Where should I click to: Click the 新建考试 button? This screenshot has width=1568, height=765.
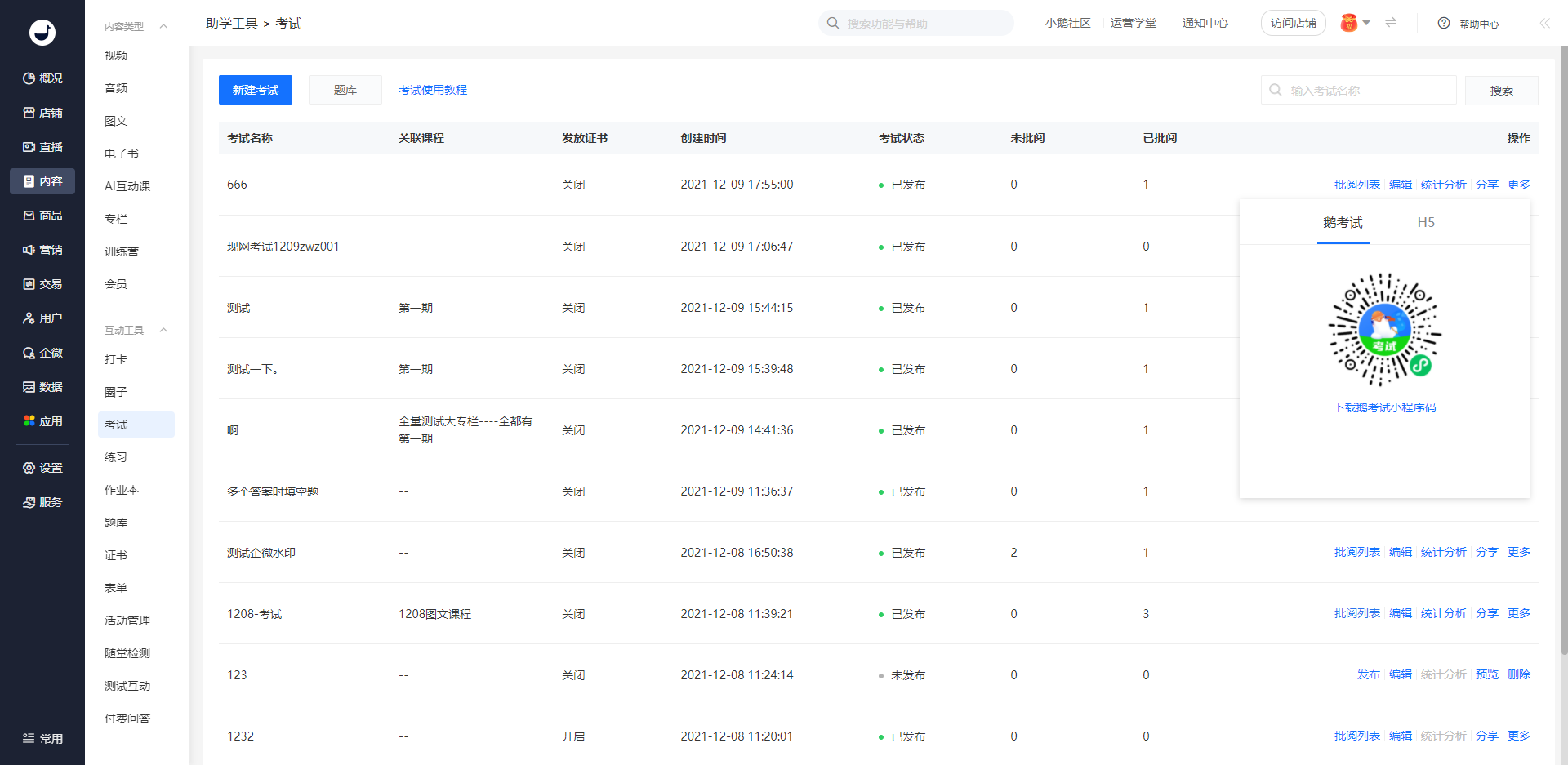coord(255,90)
